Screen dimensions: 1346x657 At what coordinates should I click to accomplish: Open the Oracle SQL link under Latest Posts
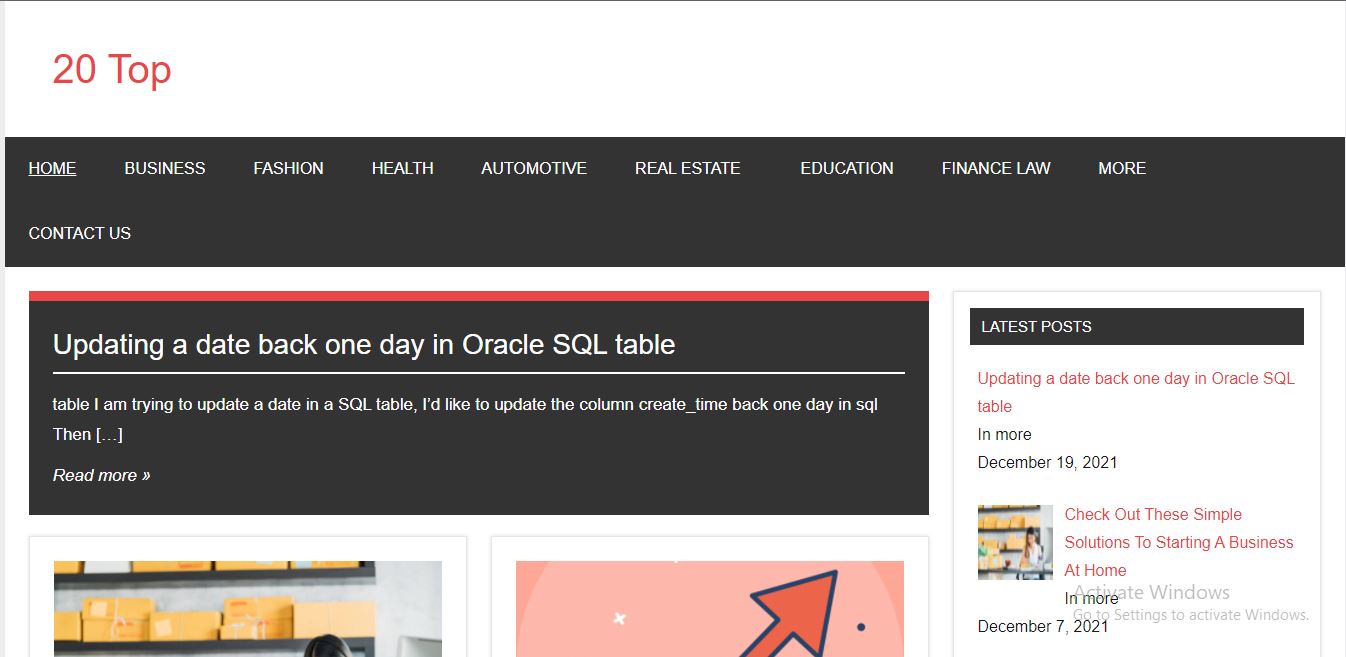click(1136, 392)
